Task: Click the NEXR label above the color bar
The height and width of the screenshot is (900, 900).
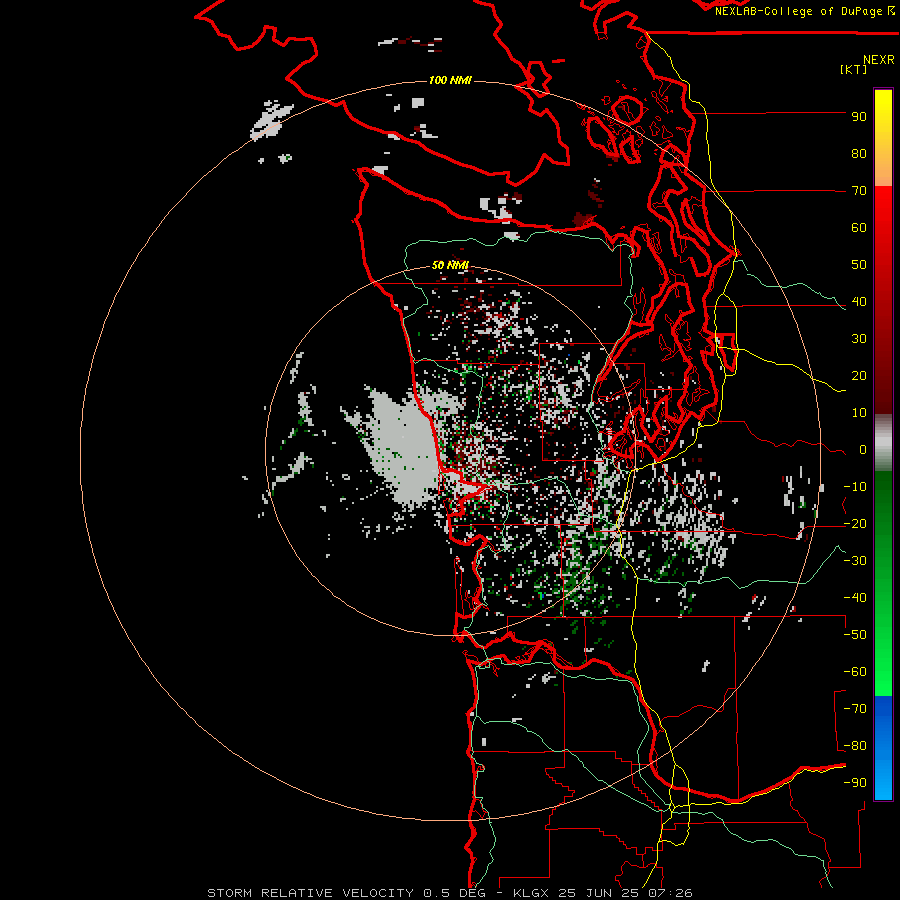Action: click(x=879, y=60)
